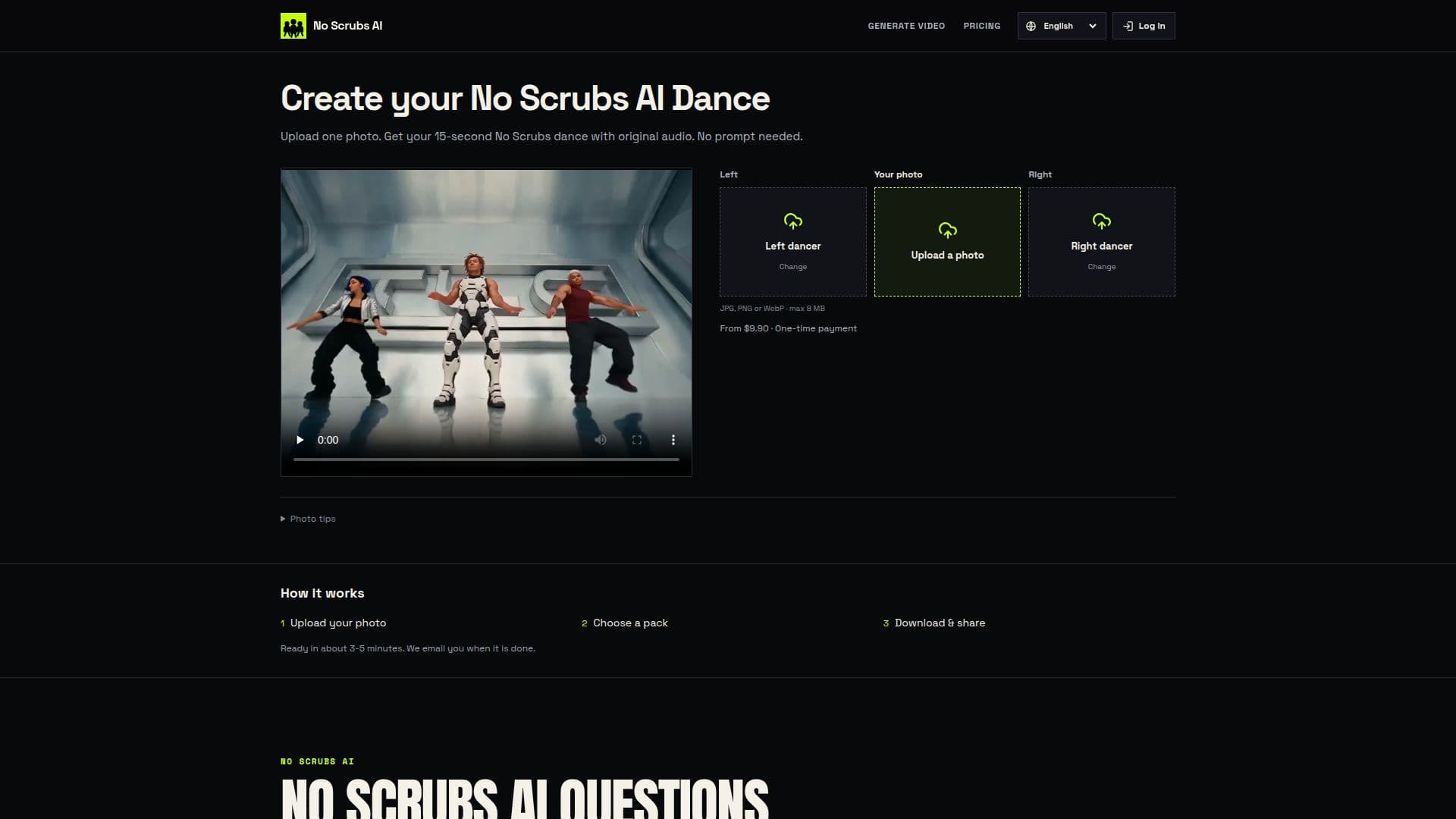Click the Right dancer label text
This screenshot has height=819, width=1456.
pos(1101,246)
